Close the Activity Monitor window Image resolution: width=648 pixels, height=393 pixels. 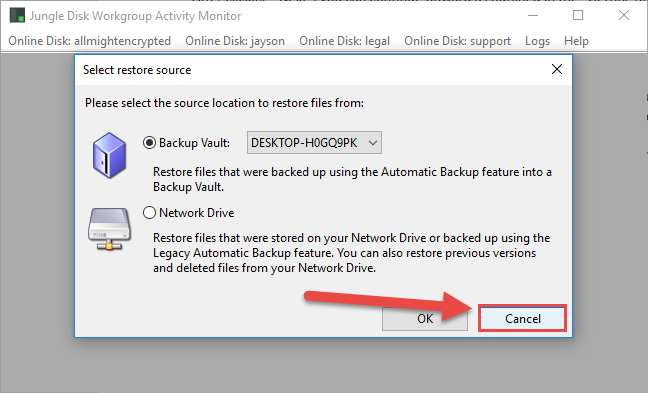[624, 15]
